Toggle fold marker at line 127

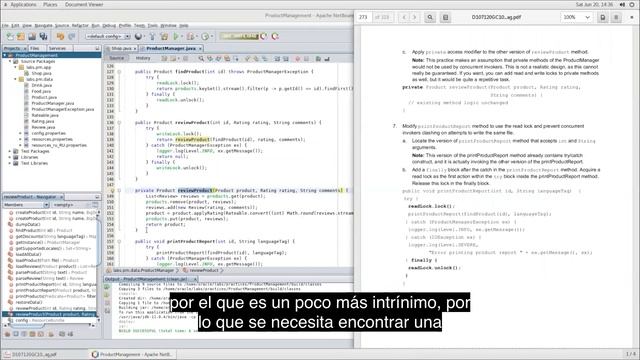[x=120, y=71]
